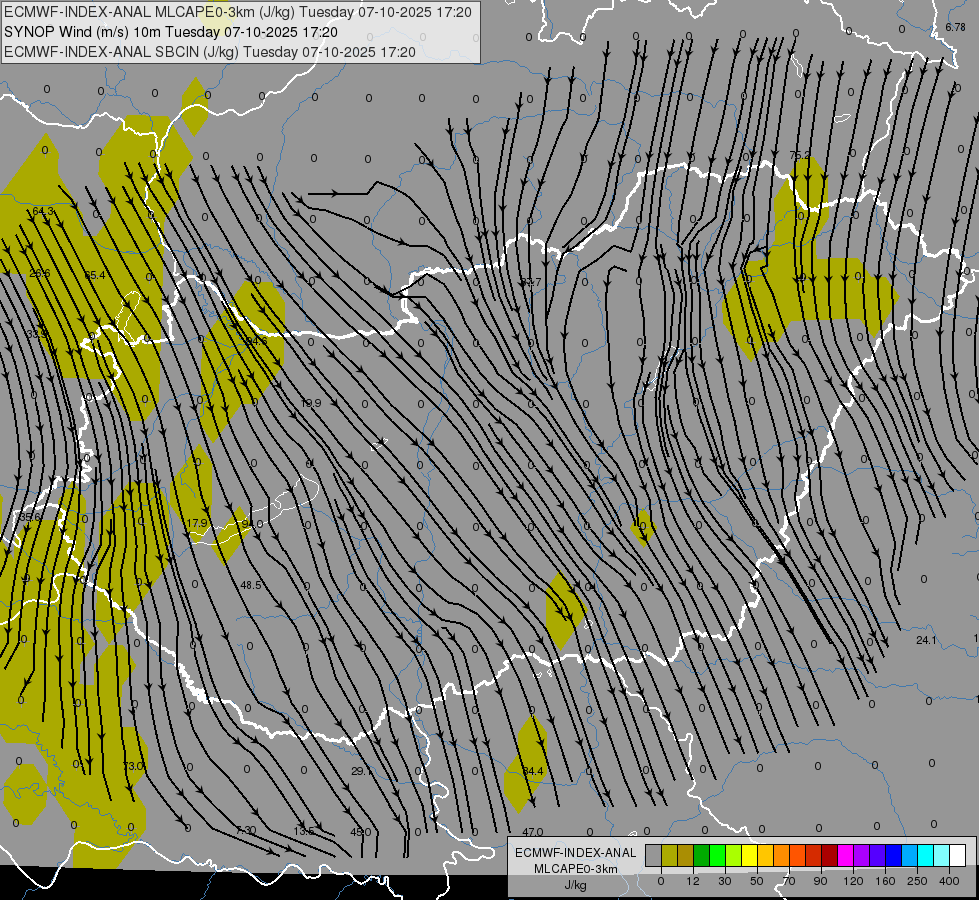Click the map value '84.6'
Image resolution: width=979 pixels, height=900 pixels.
(x=257, y=341)
